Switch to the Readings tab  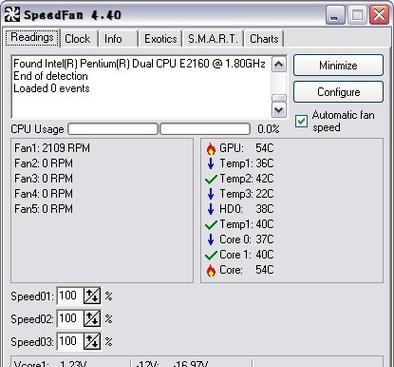click(32, 37)
